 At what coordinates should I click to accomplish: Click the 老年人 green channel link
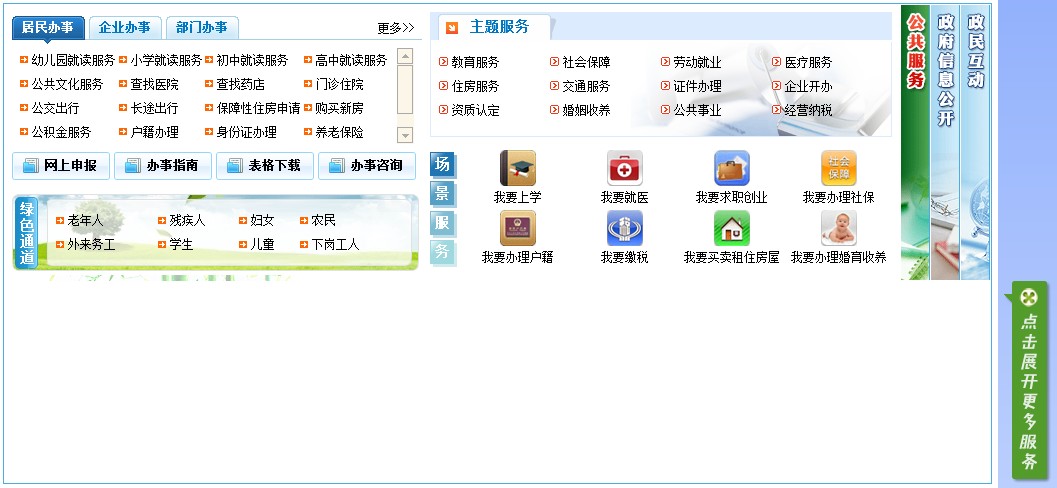coord(85,220)
